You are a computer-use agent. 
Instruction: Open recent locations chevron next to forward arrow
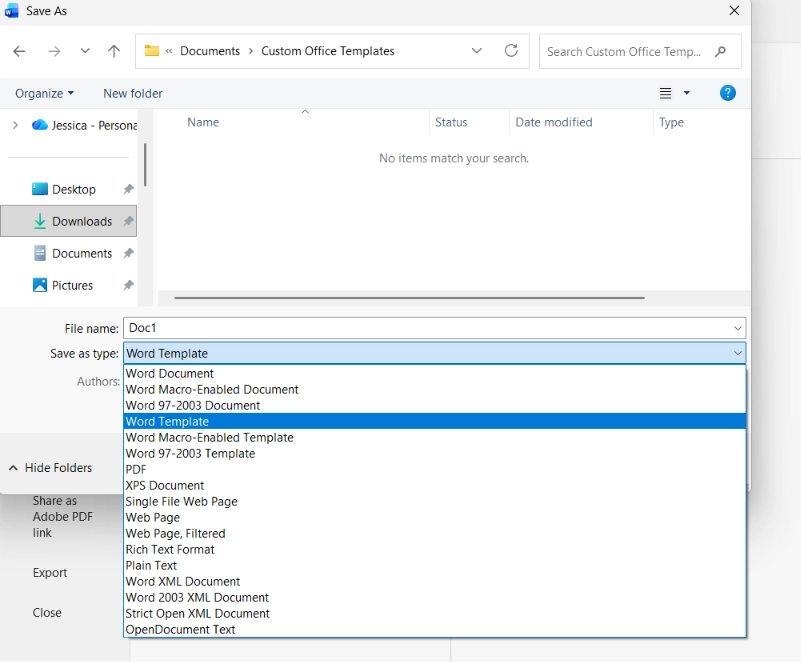click(x=85, y=51)
